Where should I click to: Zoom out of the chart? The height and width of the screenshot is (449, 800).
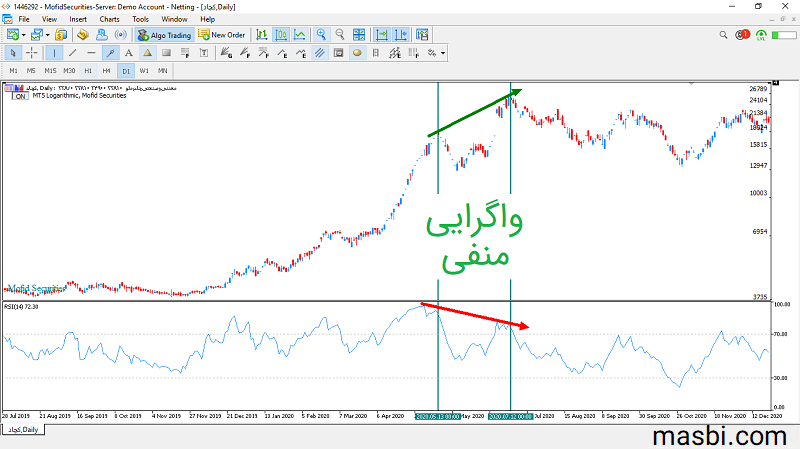340,35
